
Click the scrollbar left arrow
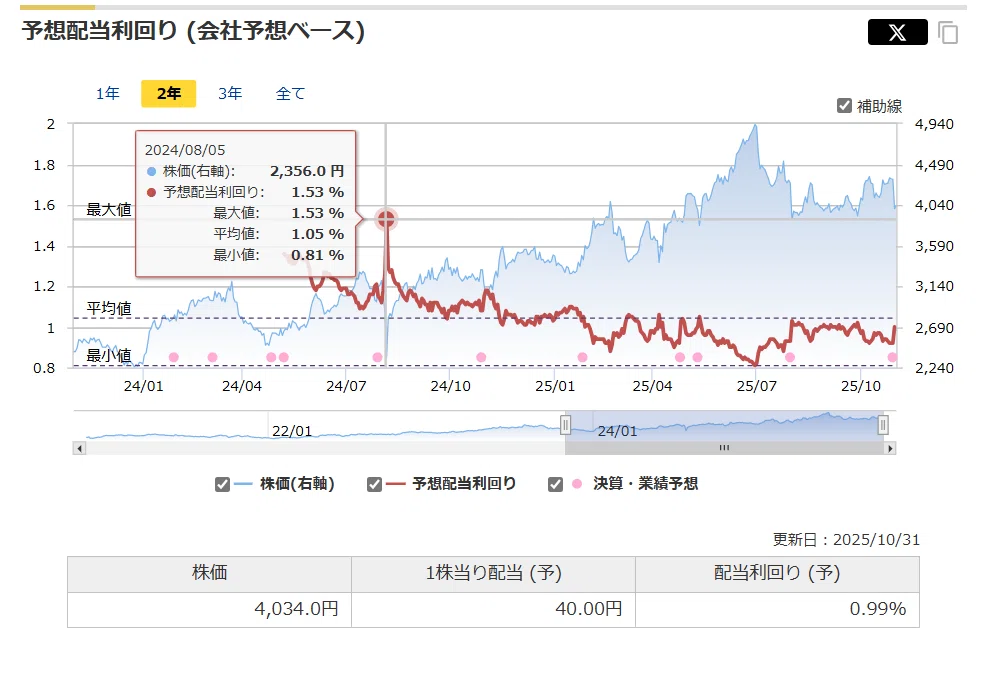click(80, 449)
